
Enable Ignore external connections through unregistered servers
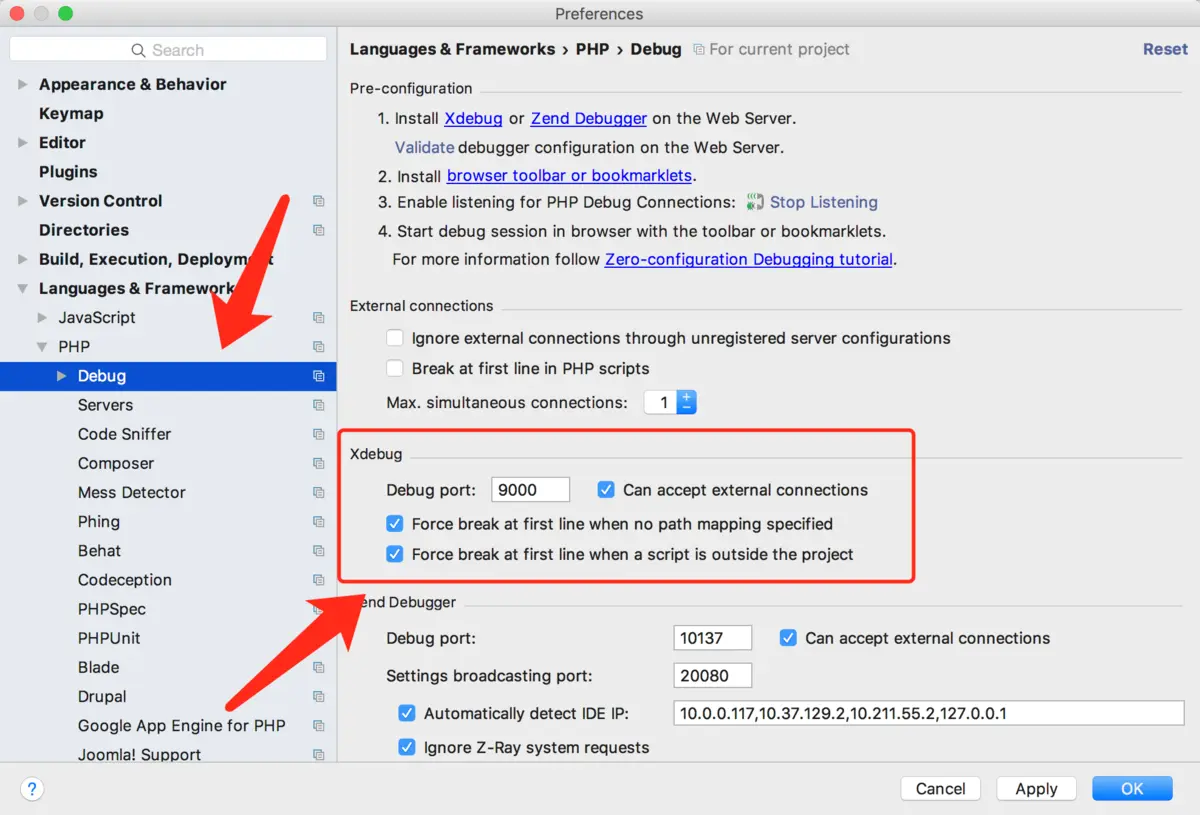pos(395,338)
